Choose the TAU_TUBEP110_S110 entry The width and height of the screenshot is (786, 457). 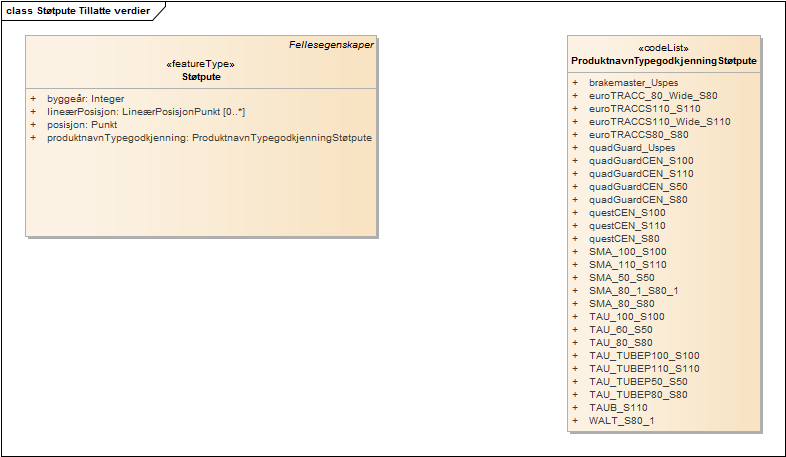(x=644, y=369)
